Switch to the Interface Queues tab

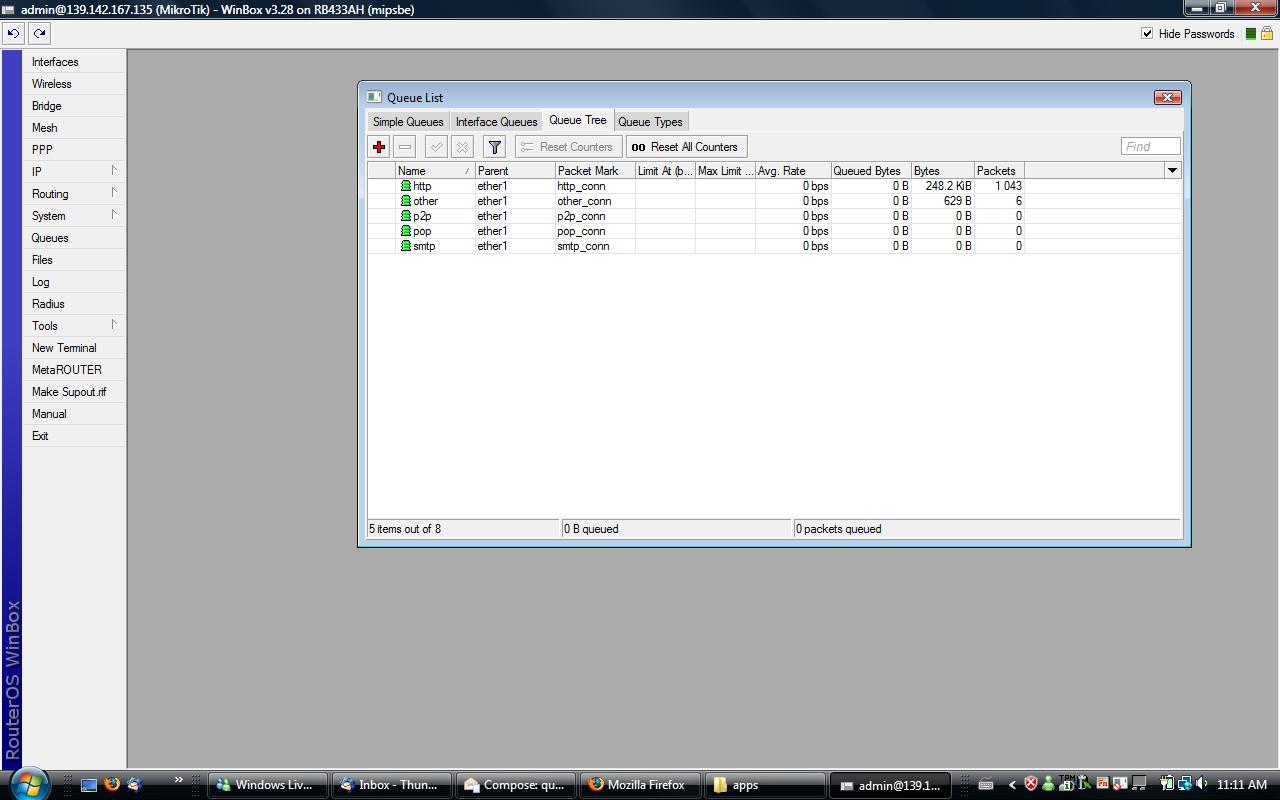496,122
